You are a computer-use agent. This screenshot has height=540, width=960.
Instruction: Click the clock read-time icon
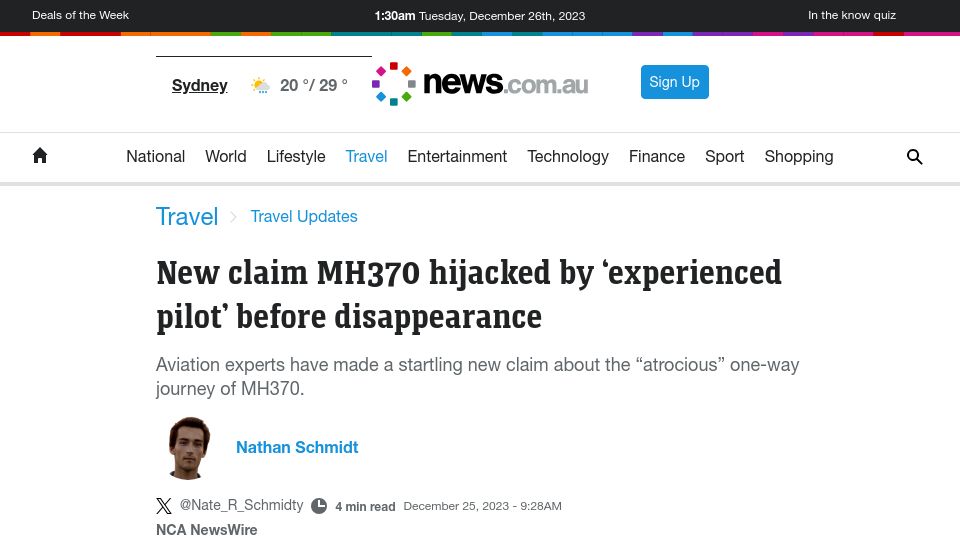click(x=319, y=506)
